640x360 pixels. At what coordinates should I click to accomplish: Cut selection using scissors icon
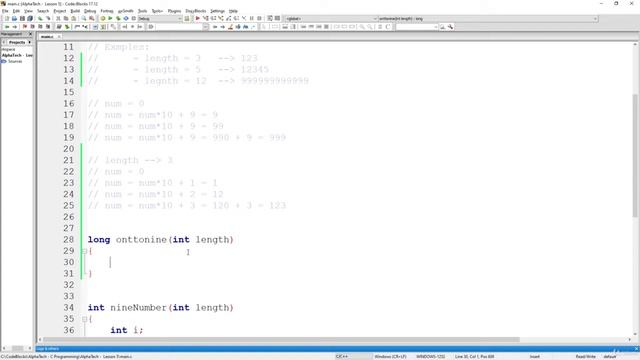58,18
